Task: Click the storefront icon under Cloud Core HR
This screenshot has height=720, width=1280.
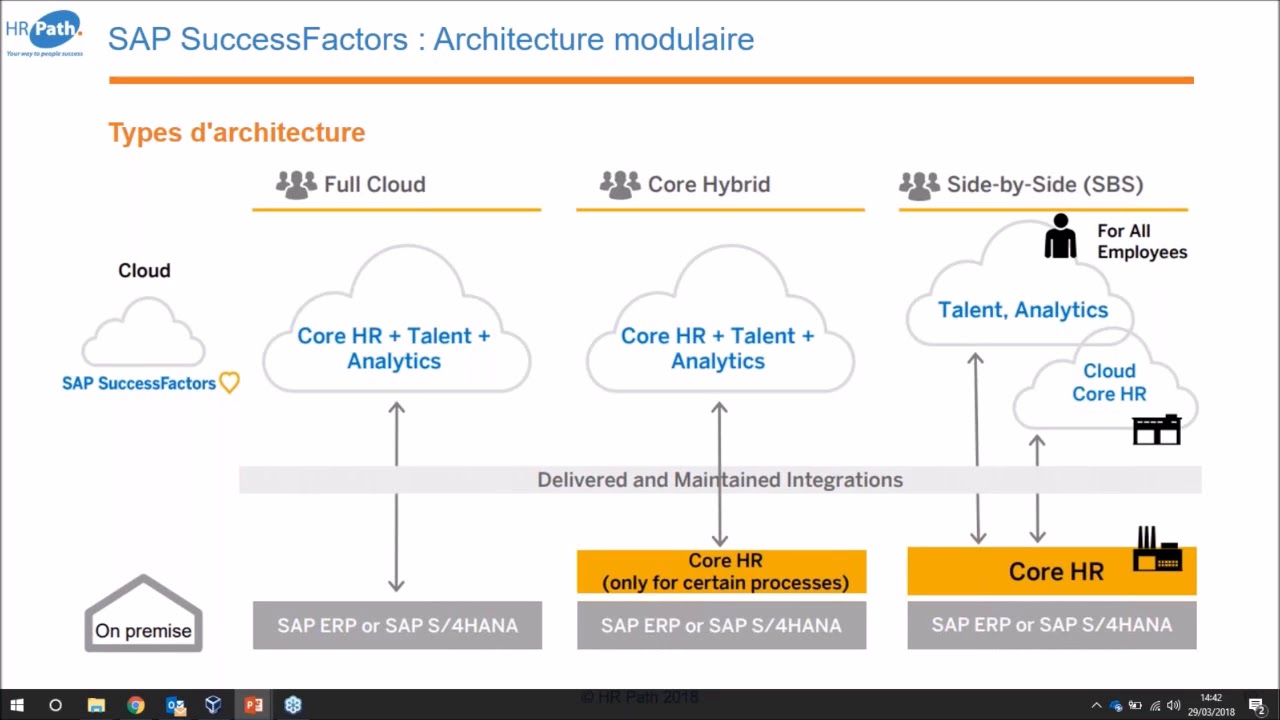Action: tap(1157, 429)
